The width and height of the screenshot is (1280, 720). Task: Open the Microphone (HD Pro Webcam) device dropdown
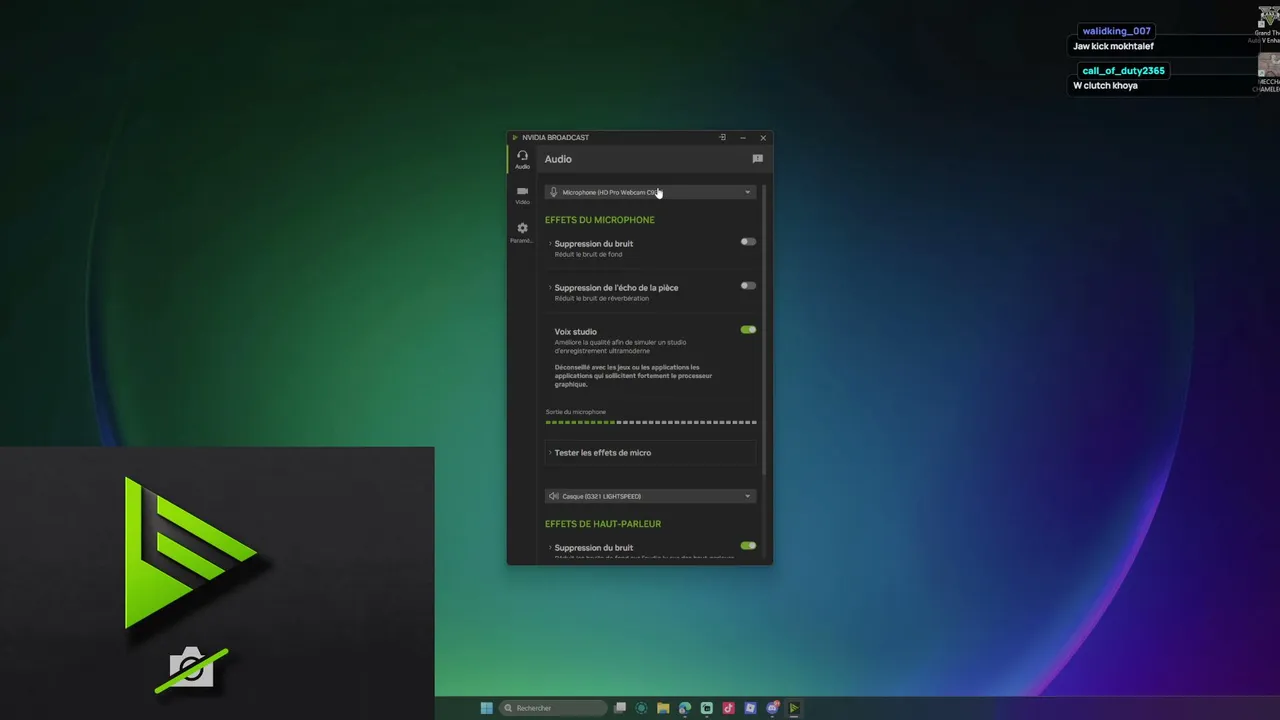tap(650, 192)
